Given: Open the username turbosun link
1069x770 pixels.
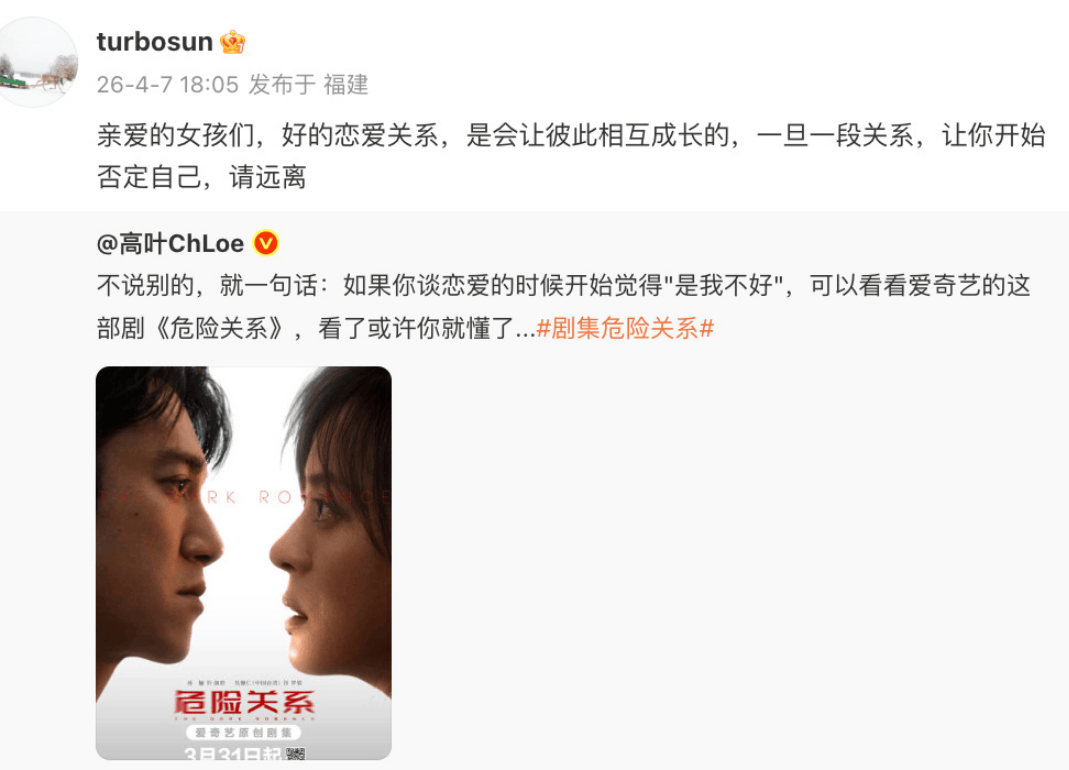Looking at the screenshot, I should coord(155,42).
